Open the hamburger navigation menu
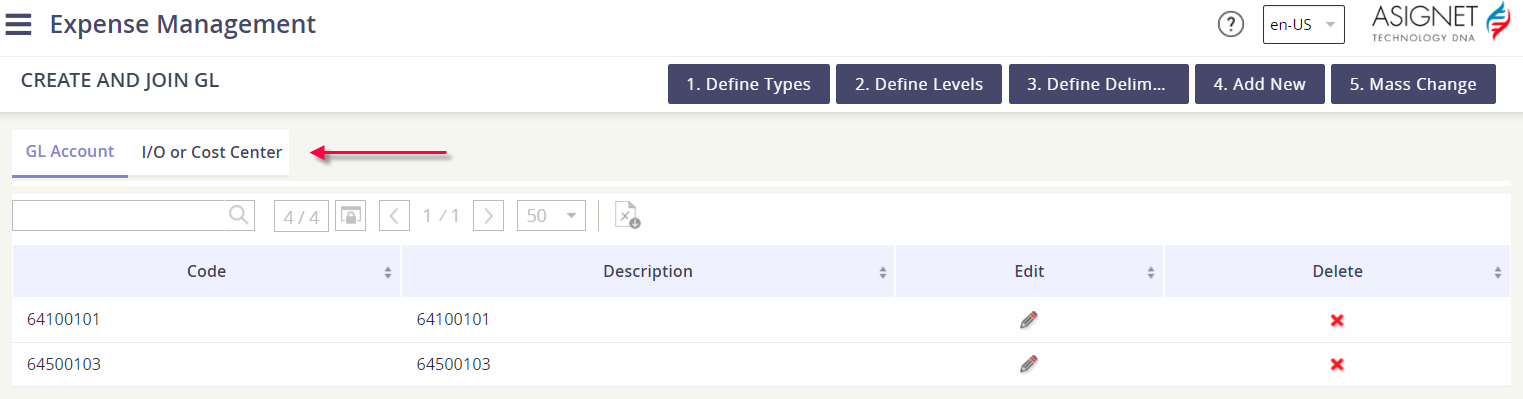Screen dimensions: 1523x399 pyautogui.click(x=18, y=24)
